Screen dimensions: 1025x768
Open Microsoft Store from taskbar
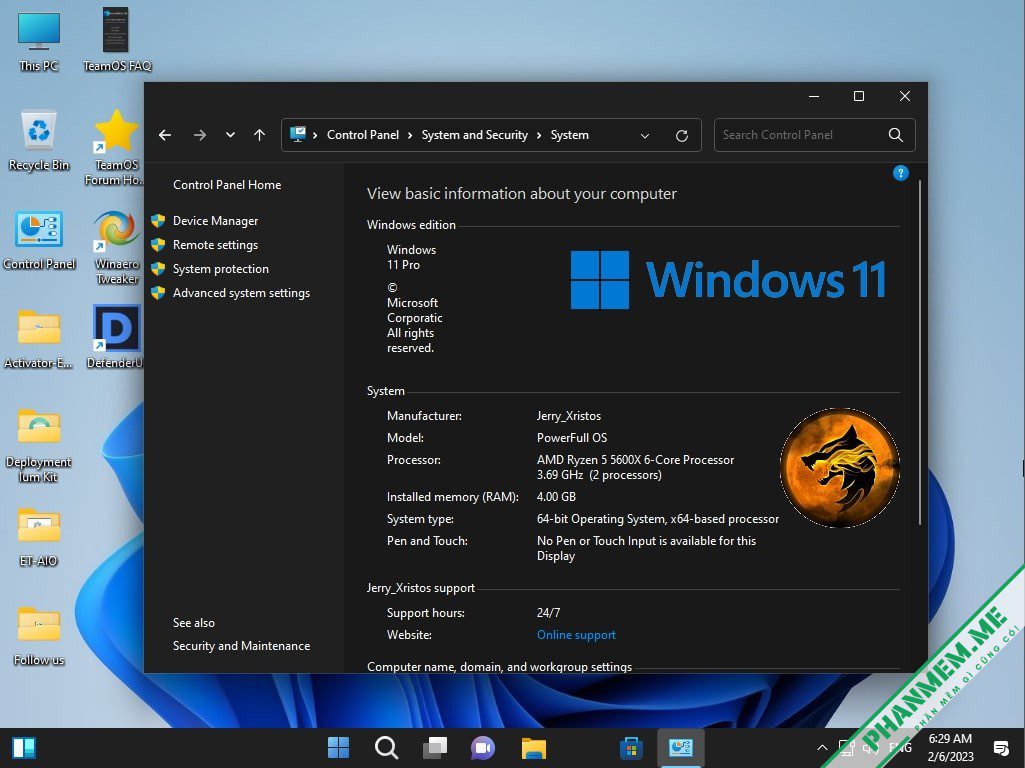(x=631, y=747)
